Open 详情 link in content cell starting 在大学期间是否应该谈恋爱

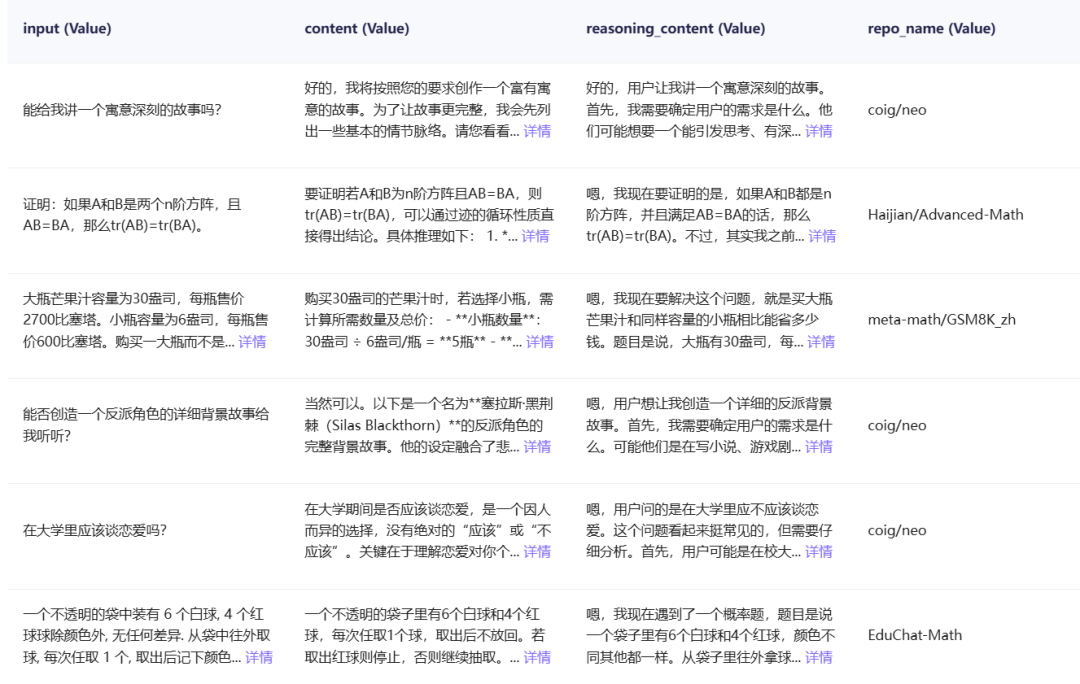pos(537,551)
